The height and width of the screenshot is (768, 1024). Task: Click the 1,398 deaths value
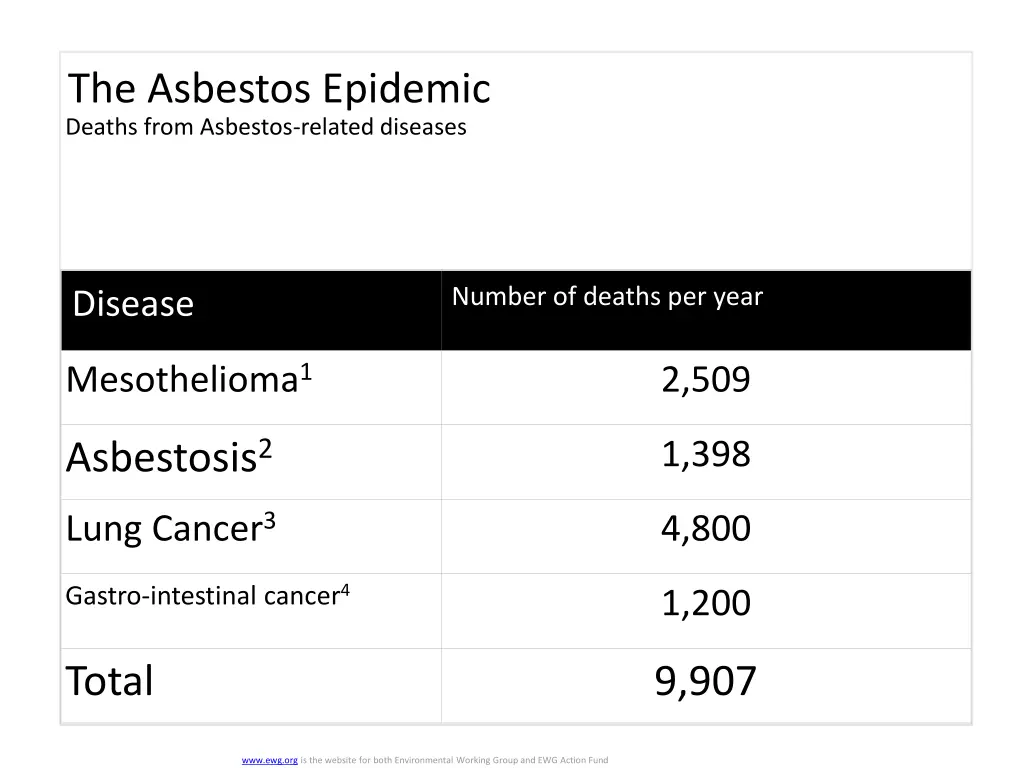705,454
